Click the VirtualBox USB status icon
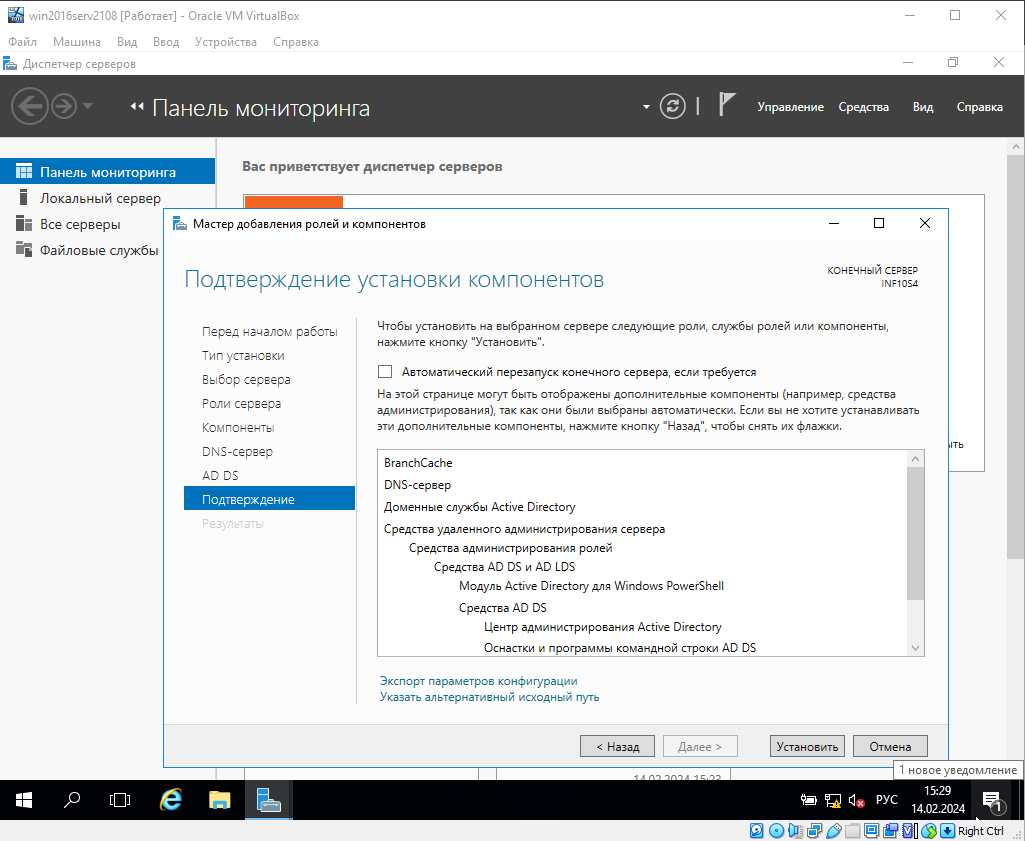This screenshot has height=841, width=1025. [x=833, y=831]
